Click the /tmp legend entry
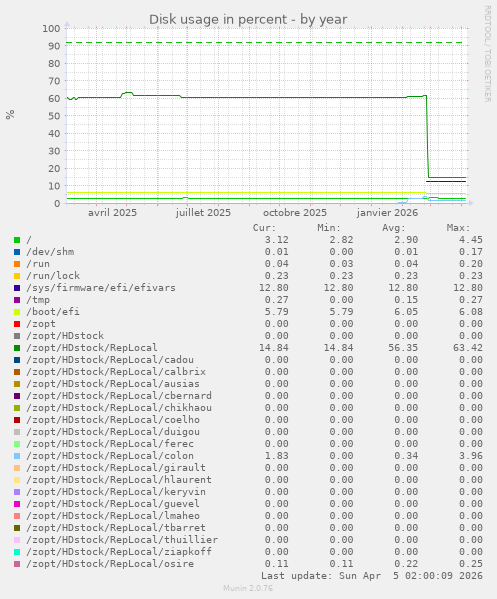The height and width of the screenshot is (599, 497). tap(38, 300)
